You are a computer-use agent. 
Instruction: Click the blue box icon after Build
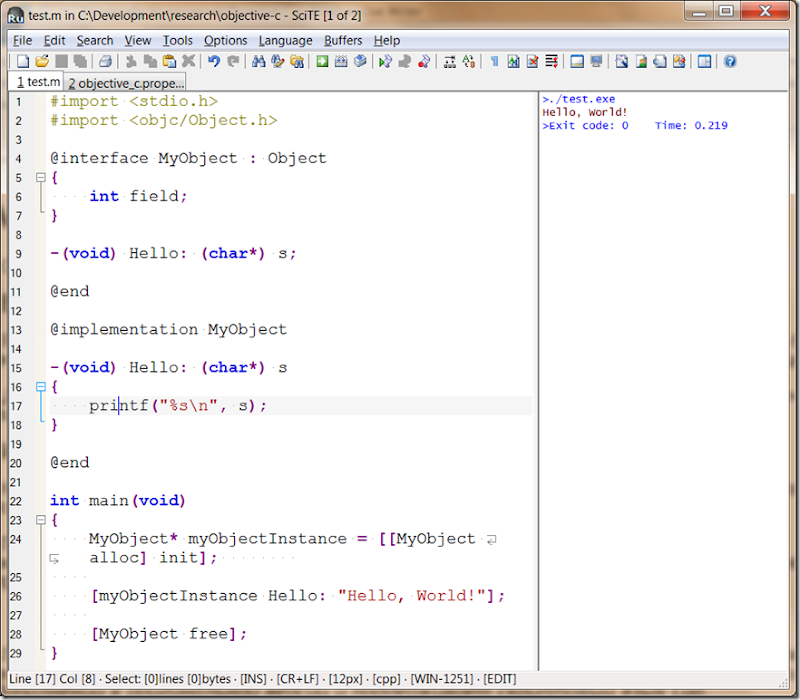(360, 62)
